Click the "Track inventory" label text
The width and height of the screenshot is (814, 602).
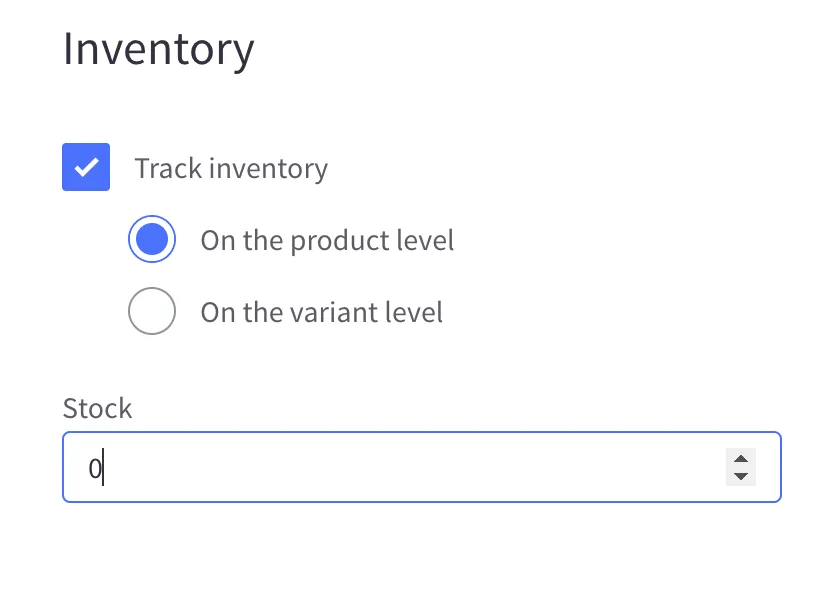[x=231, y=168]
